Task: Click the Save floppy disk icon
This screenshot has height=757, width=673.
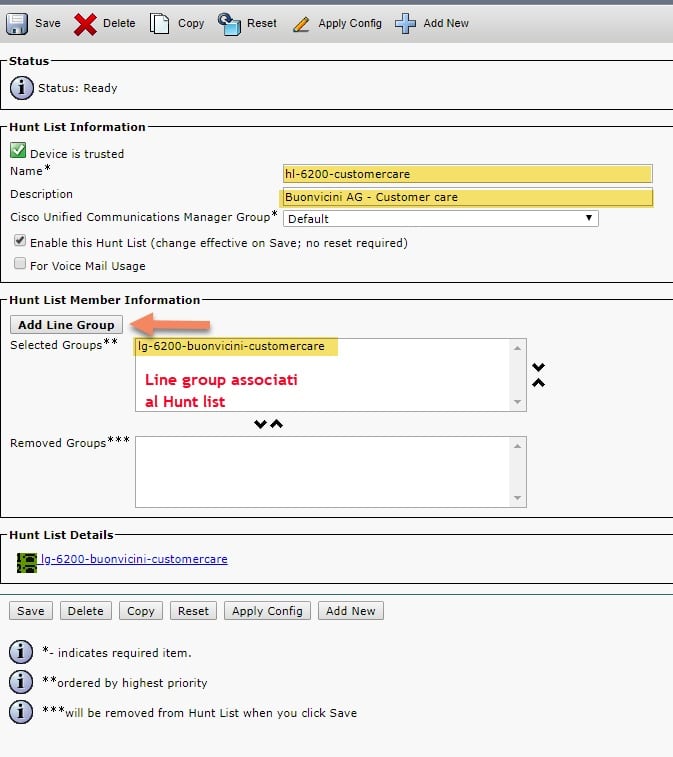Action: pos(17,24)
